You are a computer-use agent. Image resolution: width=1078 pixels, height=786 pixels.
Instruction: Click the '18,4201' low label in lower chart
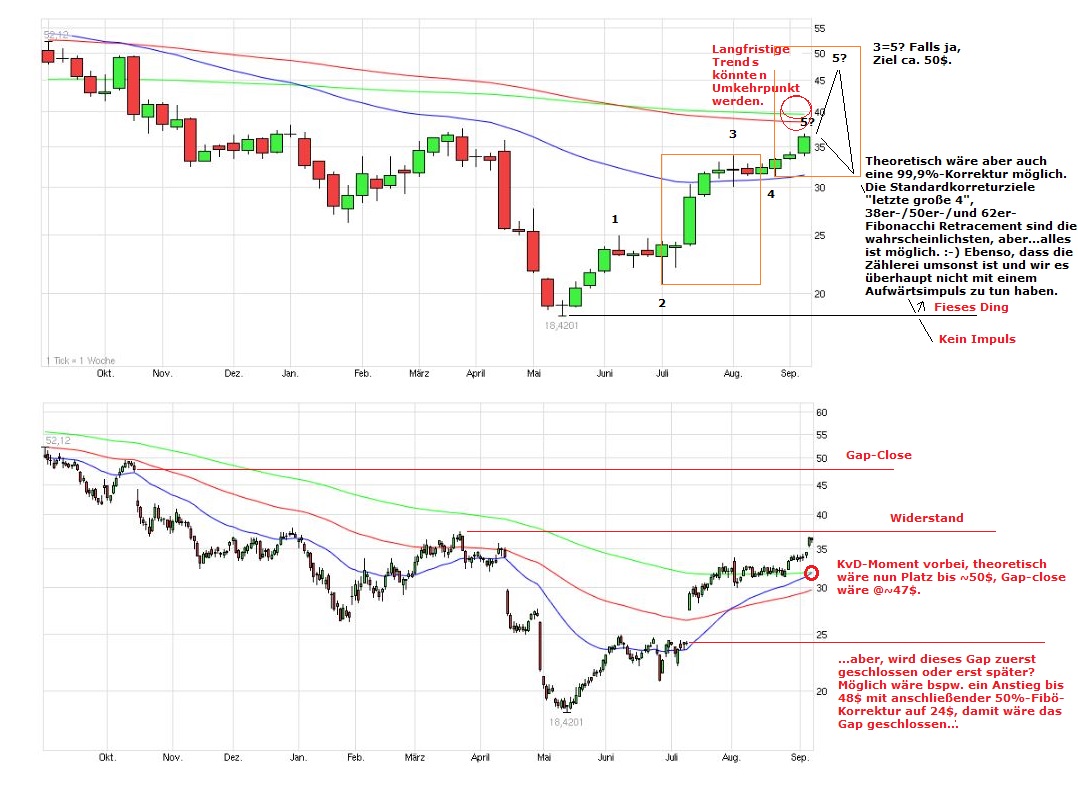click(566, 721)
